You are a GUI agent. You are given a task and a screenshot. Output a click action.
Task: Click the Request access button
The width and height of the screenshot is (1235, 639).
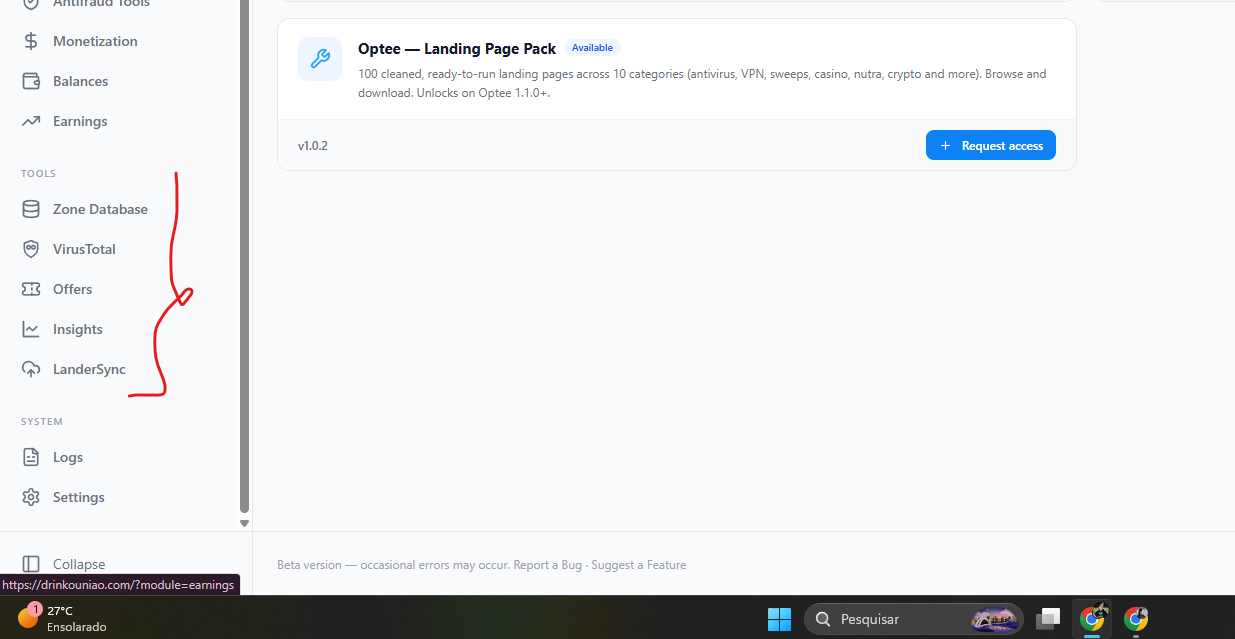click(991, 145)
